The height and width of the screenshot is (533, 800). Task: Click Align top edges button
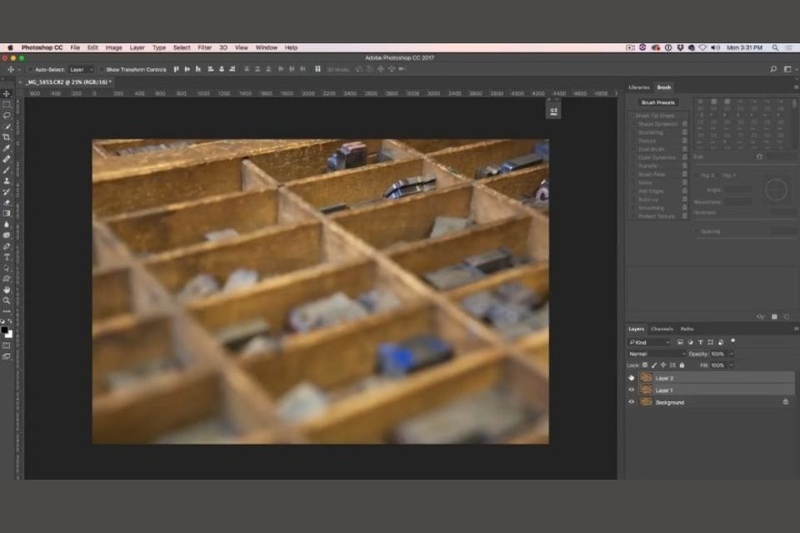(x=176, y=69)
